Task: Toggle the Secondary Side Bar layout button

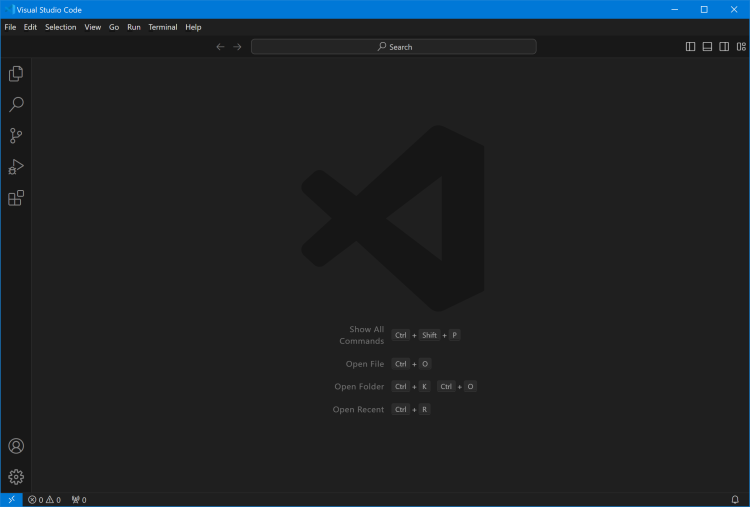Action: pos(724,47)
